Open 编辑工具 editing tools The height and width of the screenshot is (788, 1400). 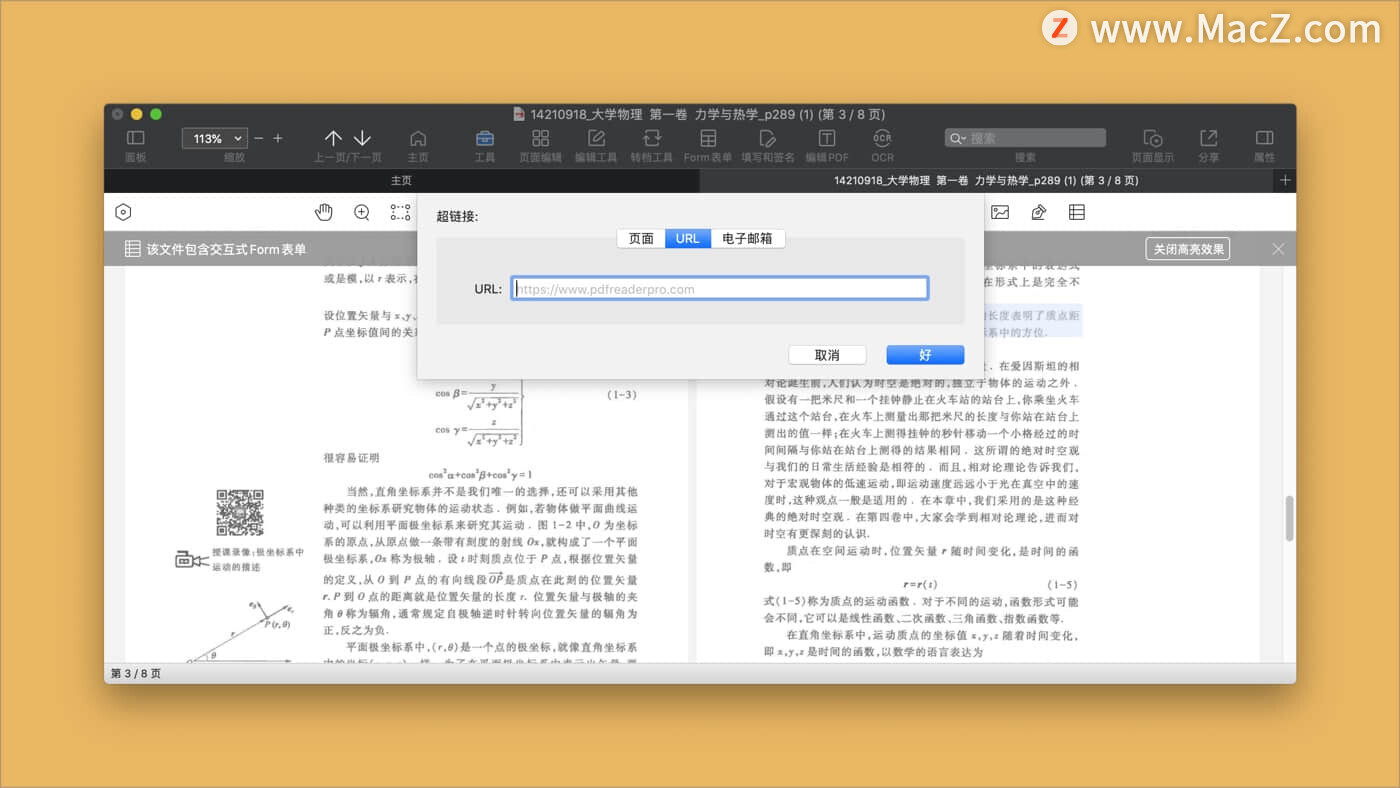596,138
